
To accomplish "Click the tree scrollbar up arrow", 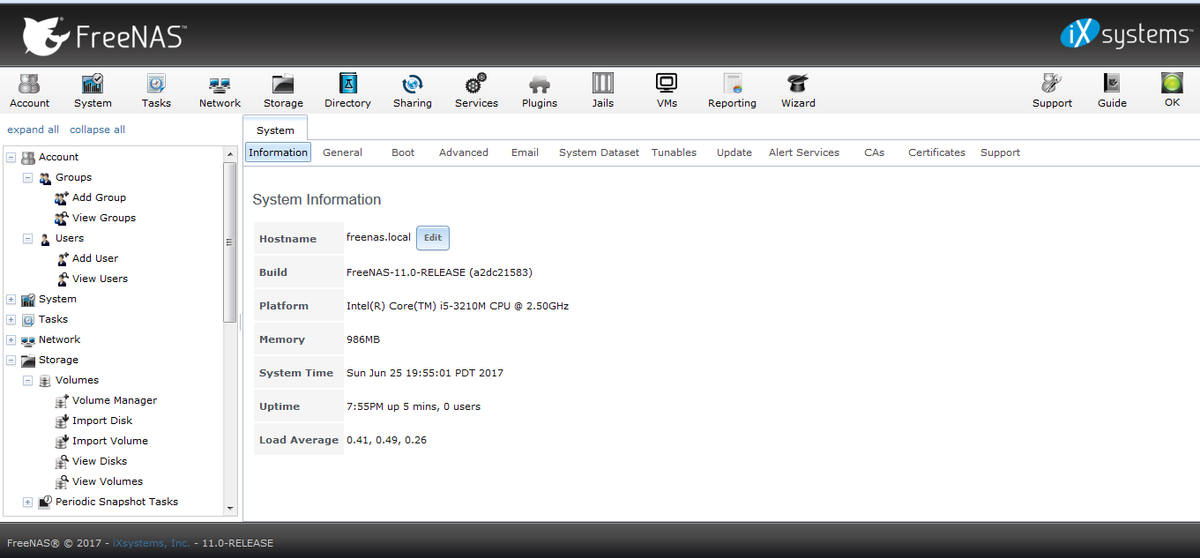I will click(x=229, y=153).
